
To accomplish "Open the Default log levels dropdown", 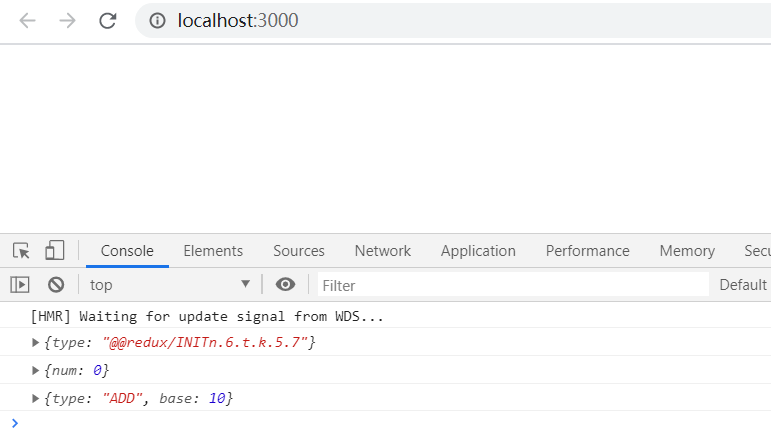I will pos(745,285).
